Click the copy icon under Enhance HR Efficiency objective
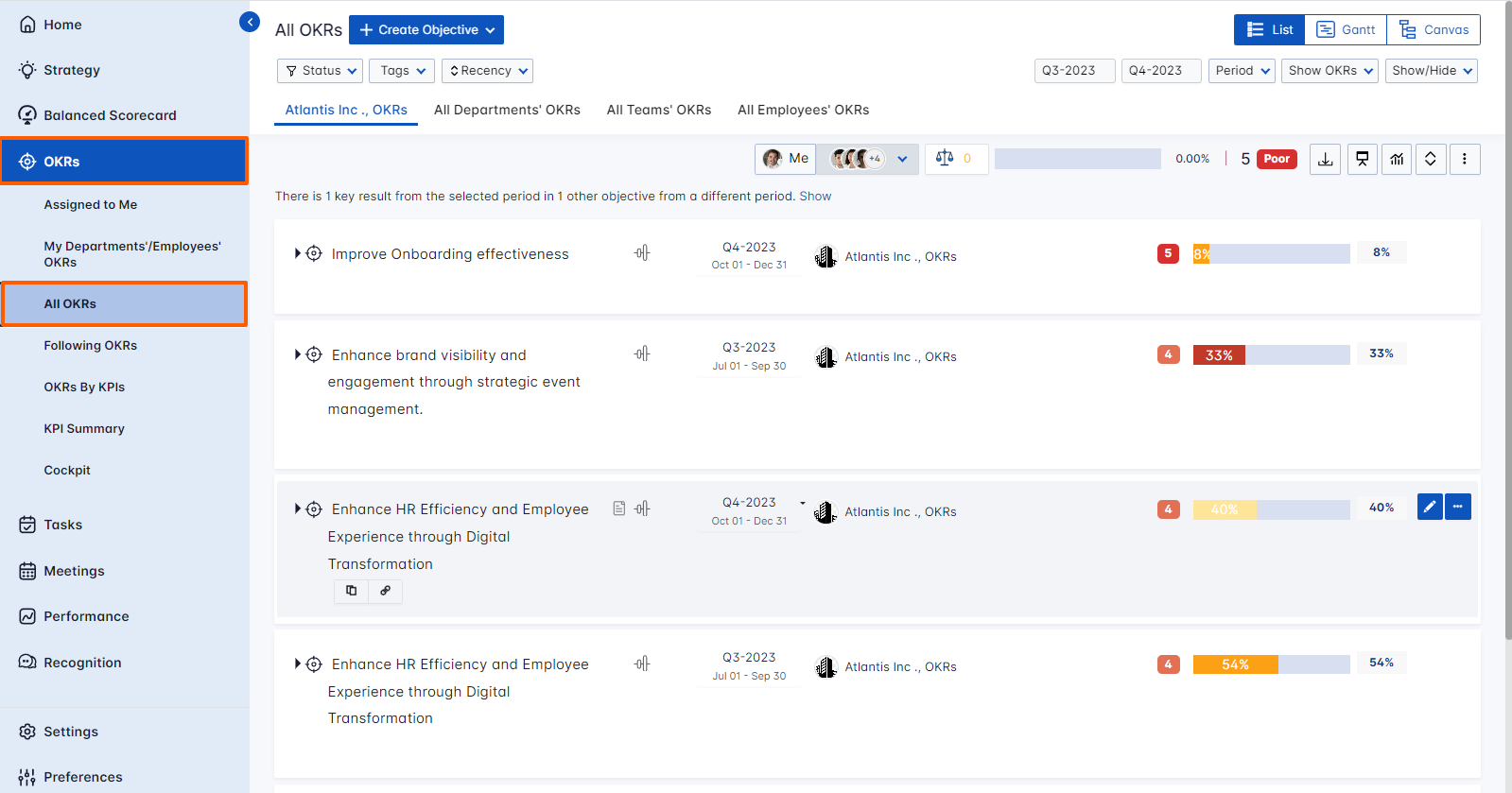The width and height of the screenshot is (1512, 793). coord(352,591)
